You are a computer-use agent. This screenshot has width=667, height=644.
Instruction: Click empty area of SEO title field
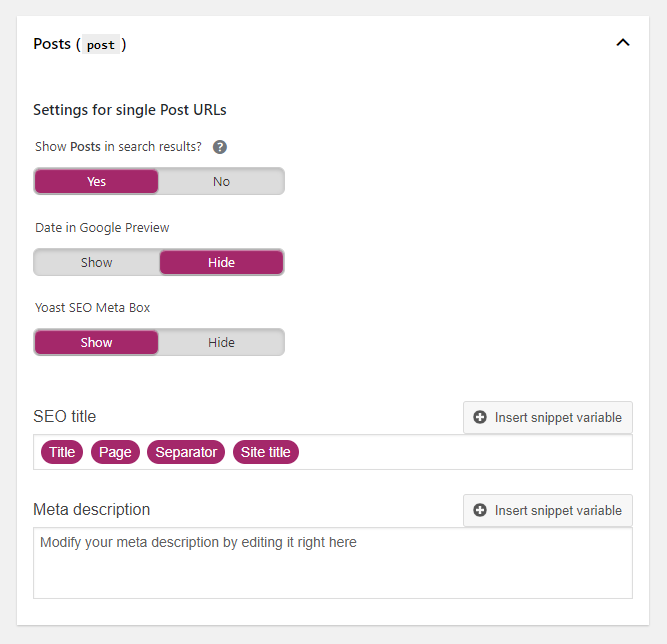point(464,452)
